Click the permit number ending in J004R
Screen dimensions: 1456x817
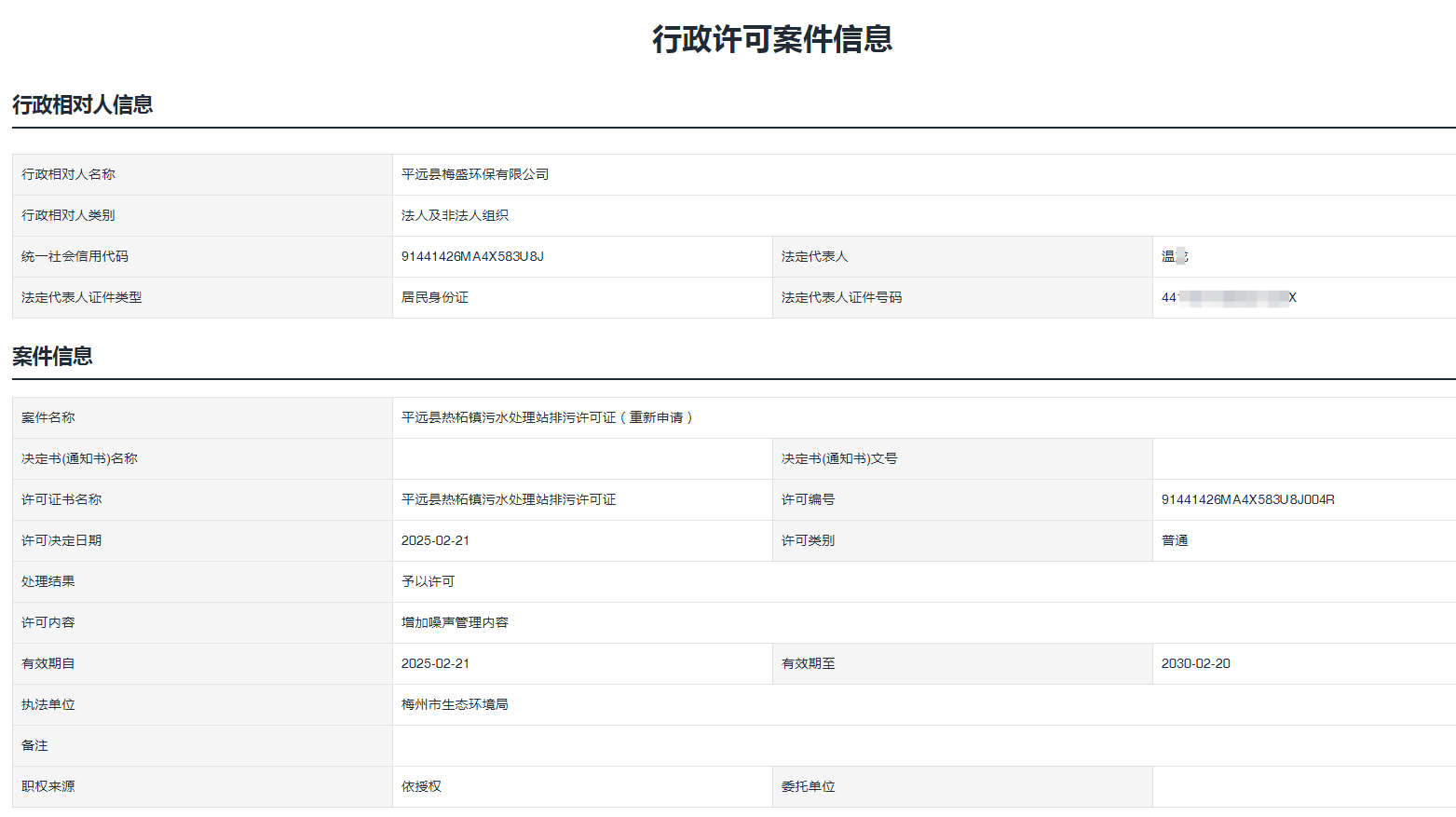(1247, 499)
